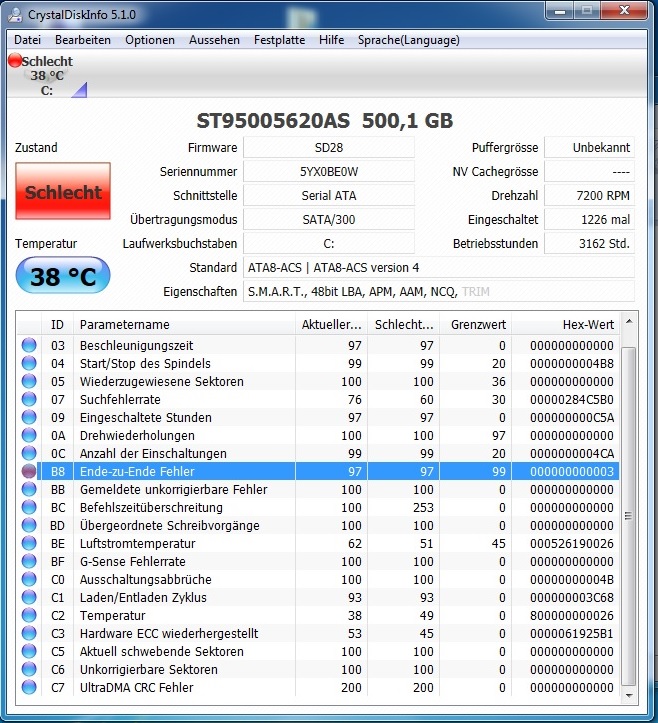Click status dot of C2 Temperatur row
The width and height of the screenshot is (658, 723).
pos(29,615)
